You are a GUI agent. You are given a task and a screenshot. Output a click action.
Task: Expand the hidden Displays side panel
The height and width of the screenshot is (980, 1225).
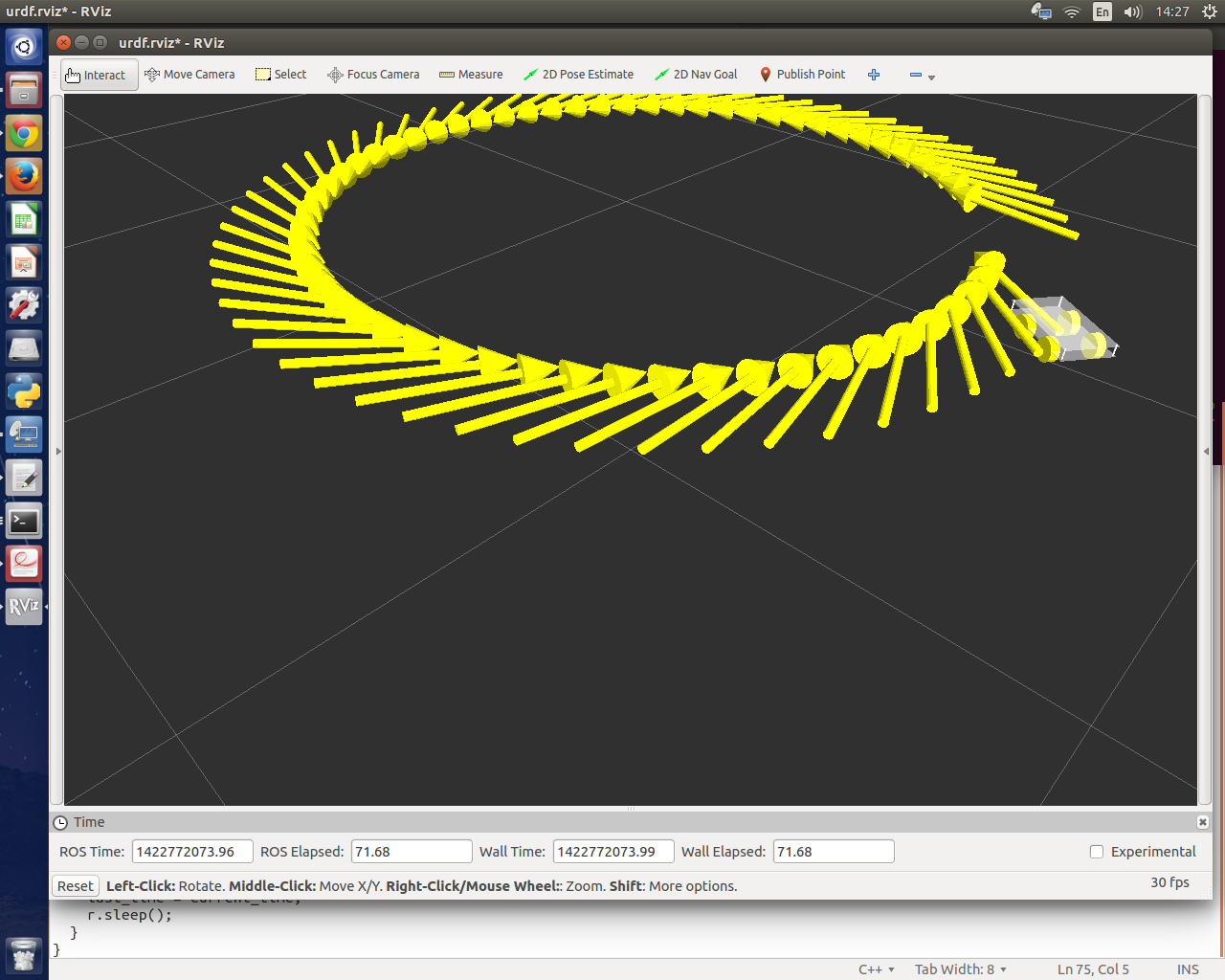[x=59, y=450]
